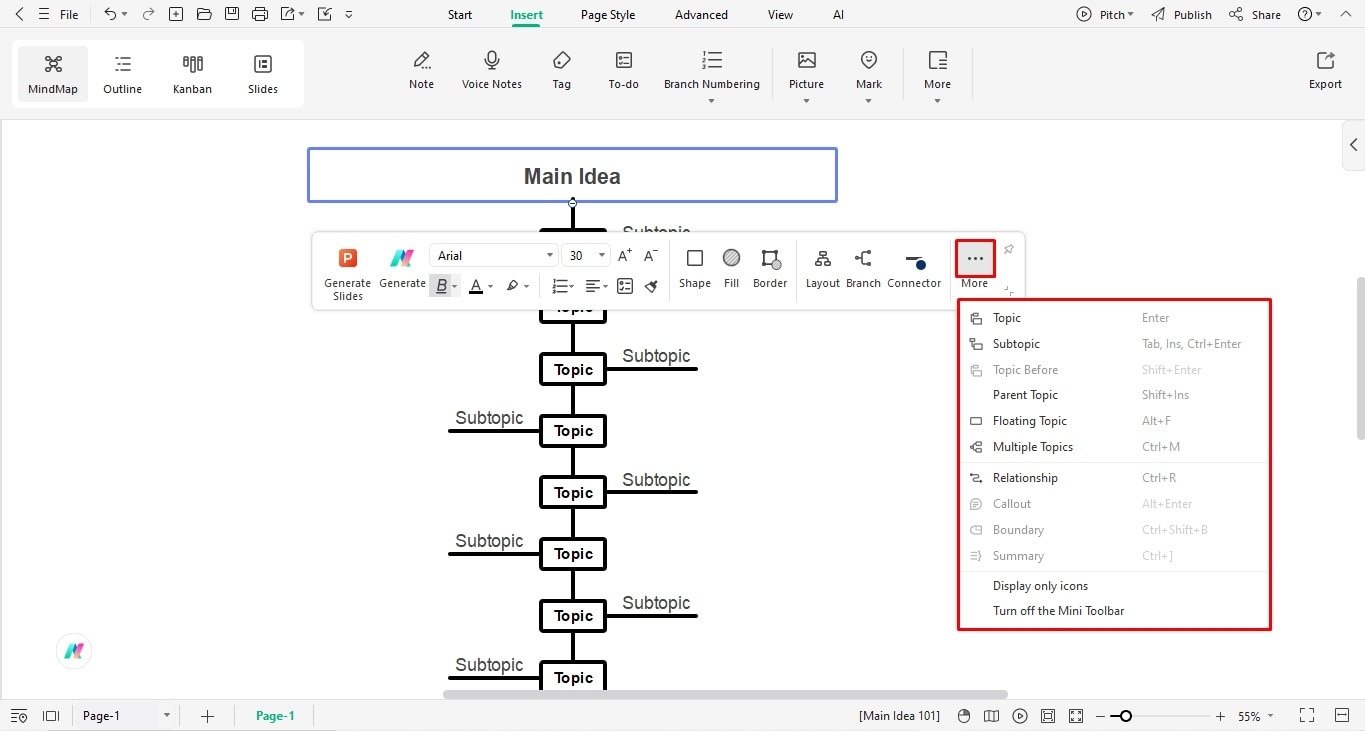This screenshot has height=731, width=1365.
Task: Increase font size with the A+ icon
Action: pyautogui.click(x=625, y=256)
